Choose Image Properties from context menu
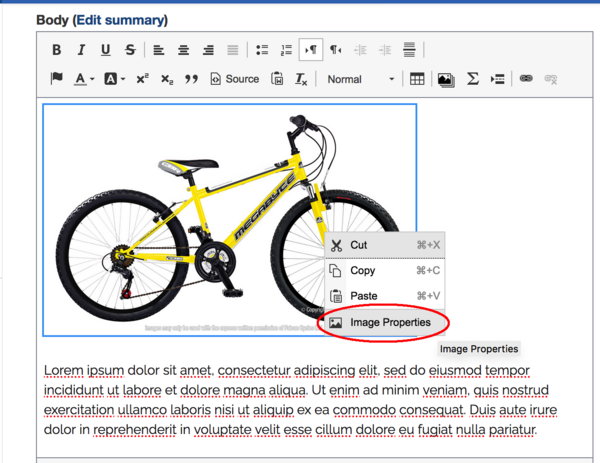Screen dimensions: 600x463 (389, 323)
